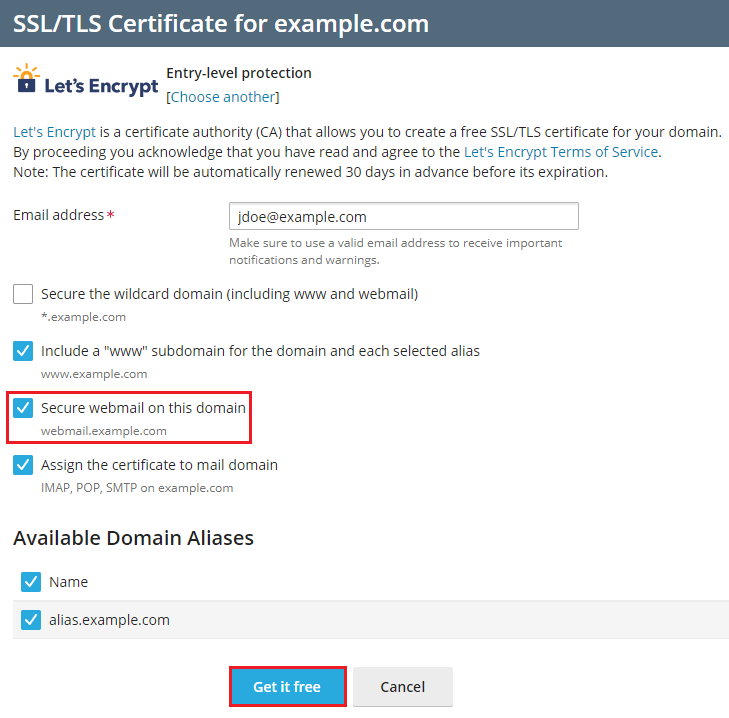Viewport: 729px width, 718px height.
Task: Select the alias.example.com row text
Action: pyautogui.click(x=110, y=620)
